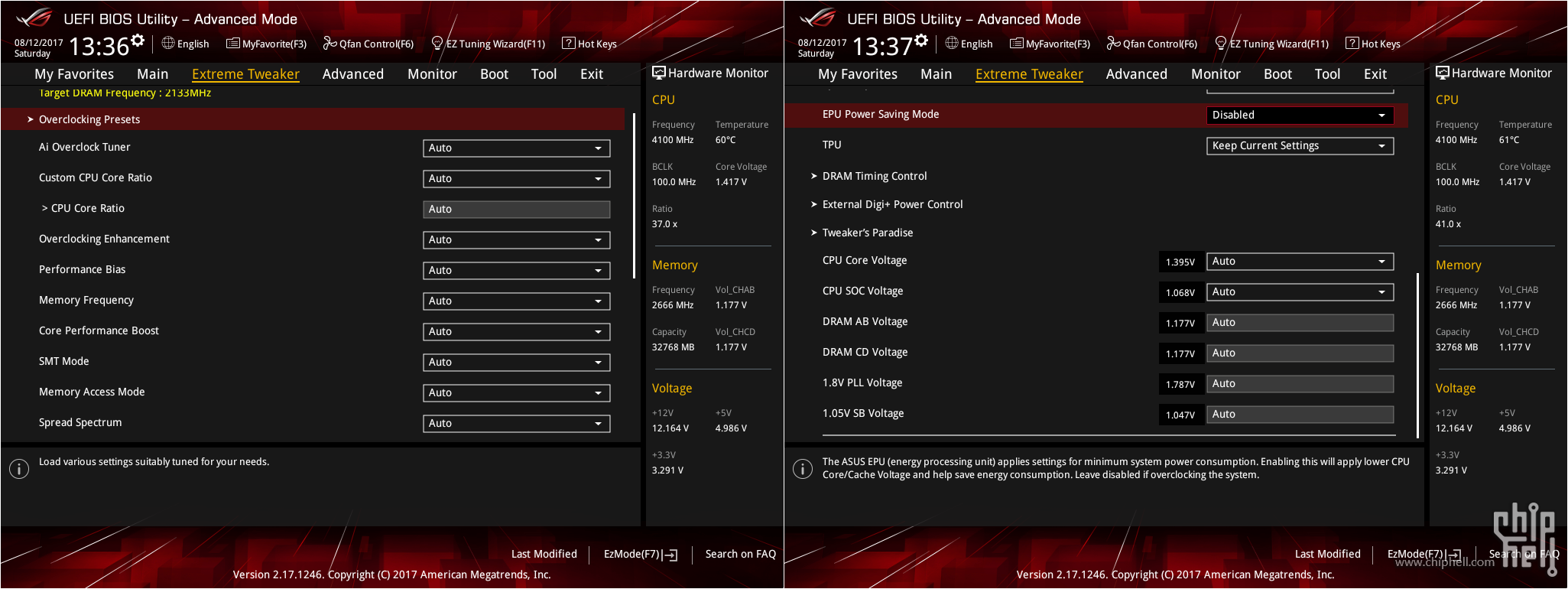Expand Tweaker's Paradise submenu

point(868,233)
